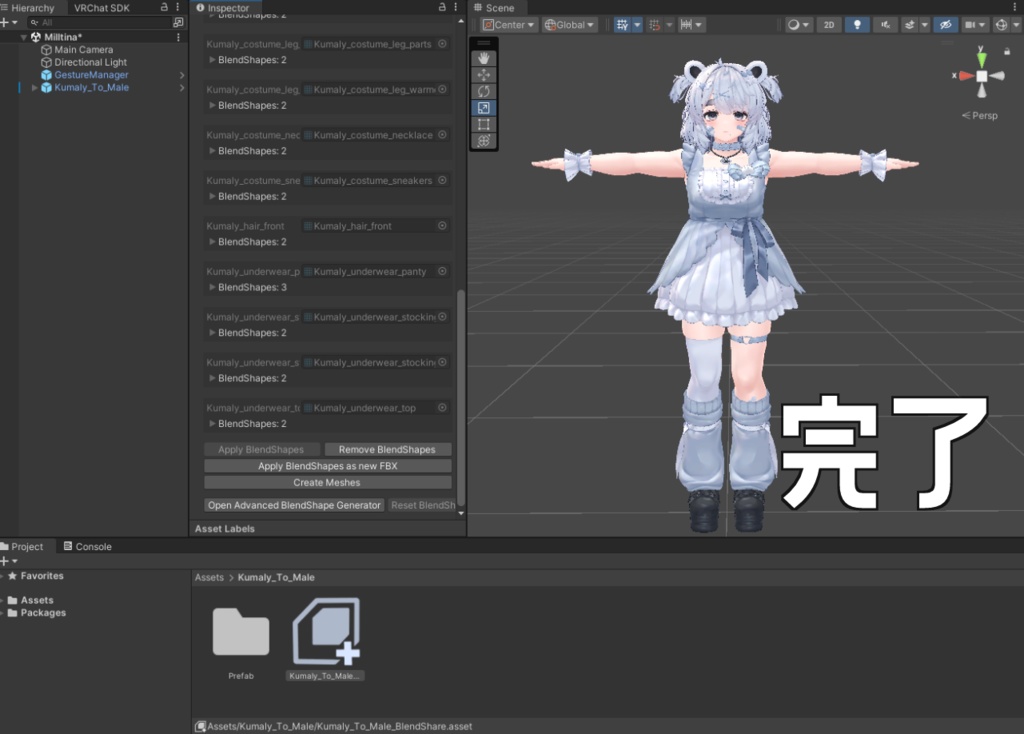Switch to the Console tab
This screenshot has height=734, width=1024.
tap(88, 547)
